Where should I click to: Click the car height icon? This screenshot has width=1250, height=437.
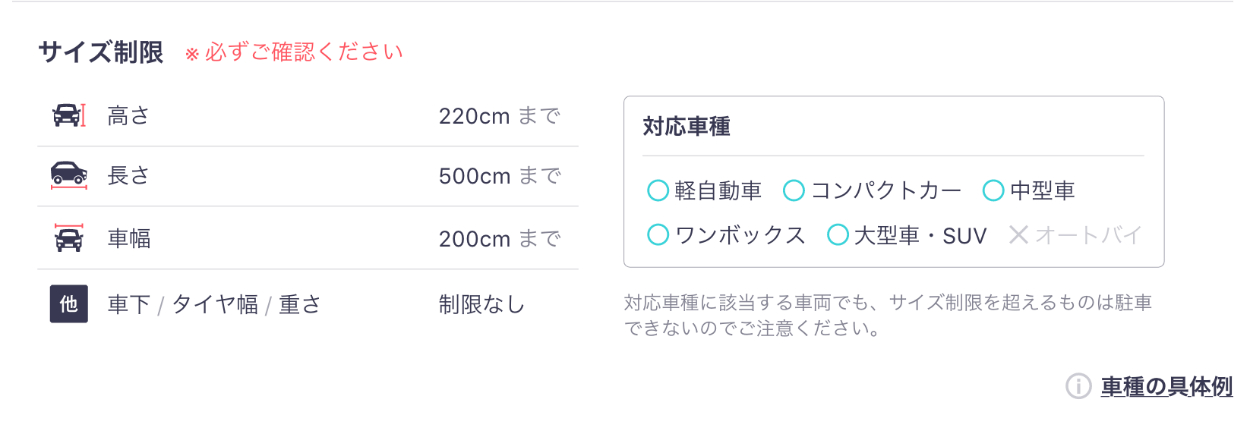(x=68, y=116)
